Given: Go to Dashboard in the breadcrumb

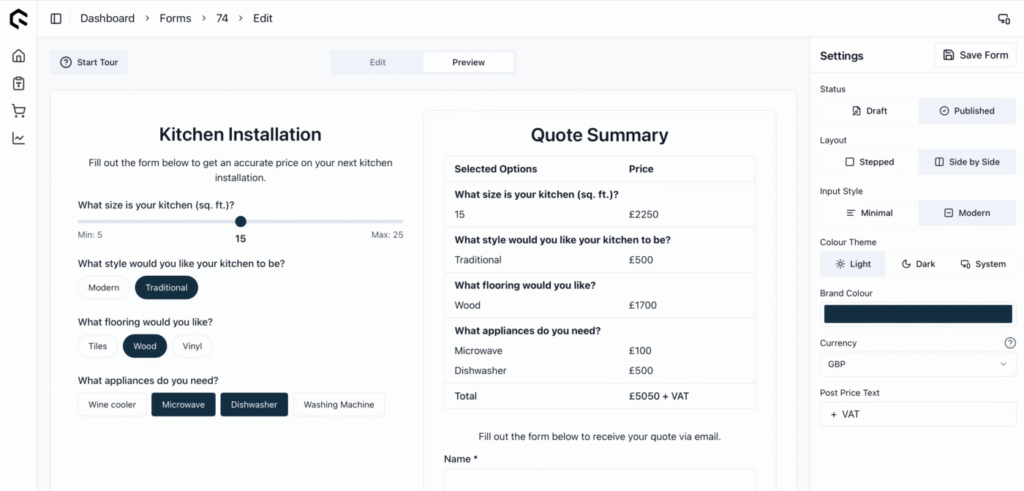Looking at the screenshot, I should point(107,18).
